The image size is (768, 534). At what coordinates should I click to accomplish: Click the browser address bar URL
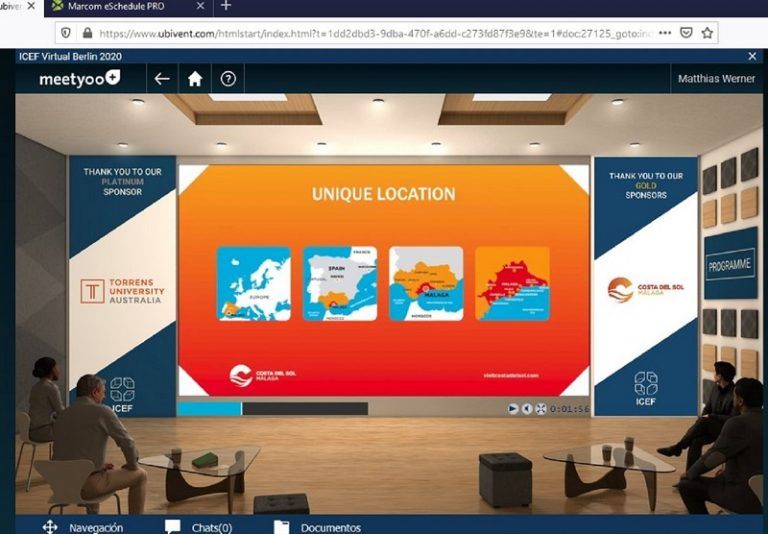coord(375,33)
